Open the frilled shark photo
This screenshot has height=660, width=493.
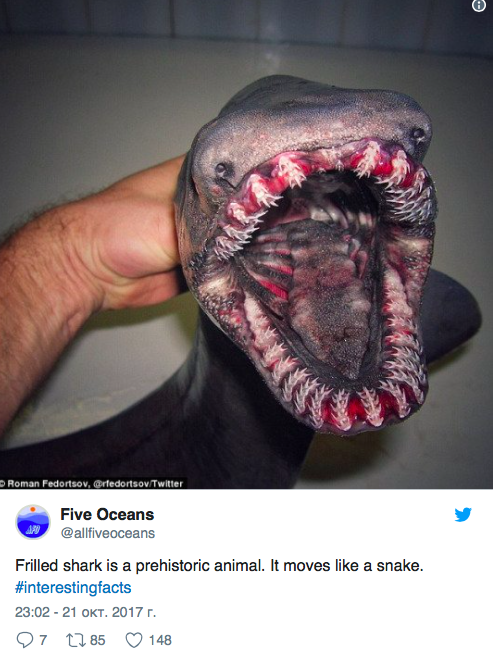pos(246,244)
